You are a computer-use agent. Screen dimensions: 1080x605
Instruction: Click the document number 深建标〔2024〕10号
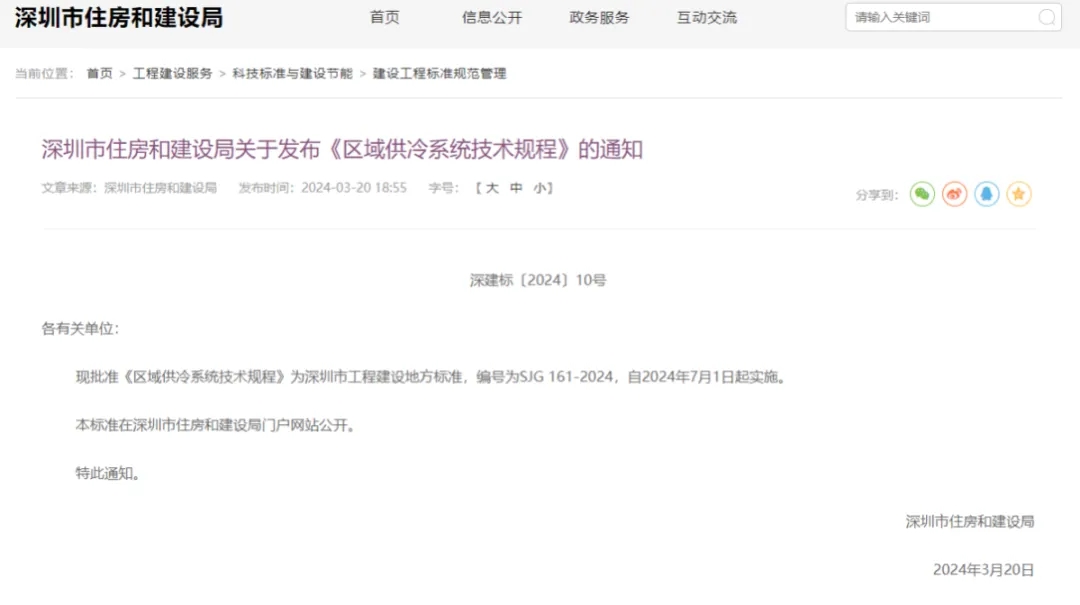coord(538,281)
